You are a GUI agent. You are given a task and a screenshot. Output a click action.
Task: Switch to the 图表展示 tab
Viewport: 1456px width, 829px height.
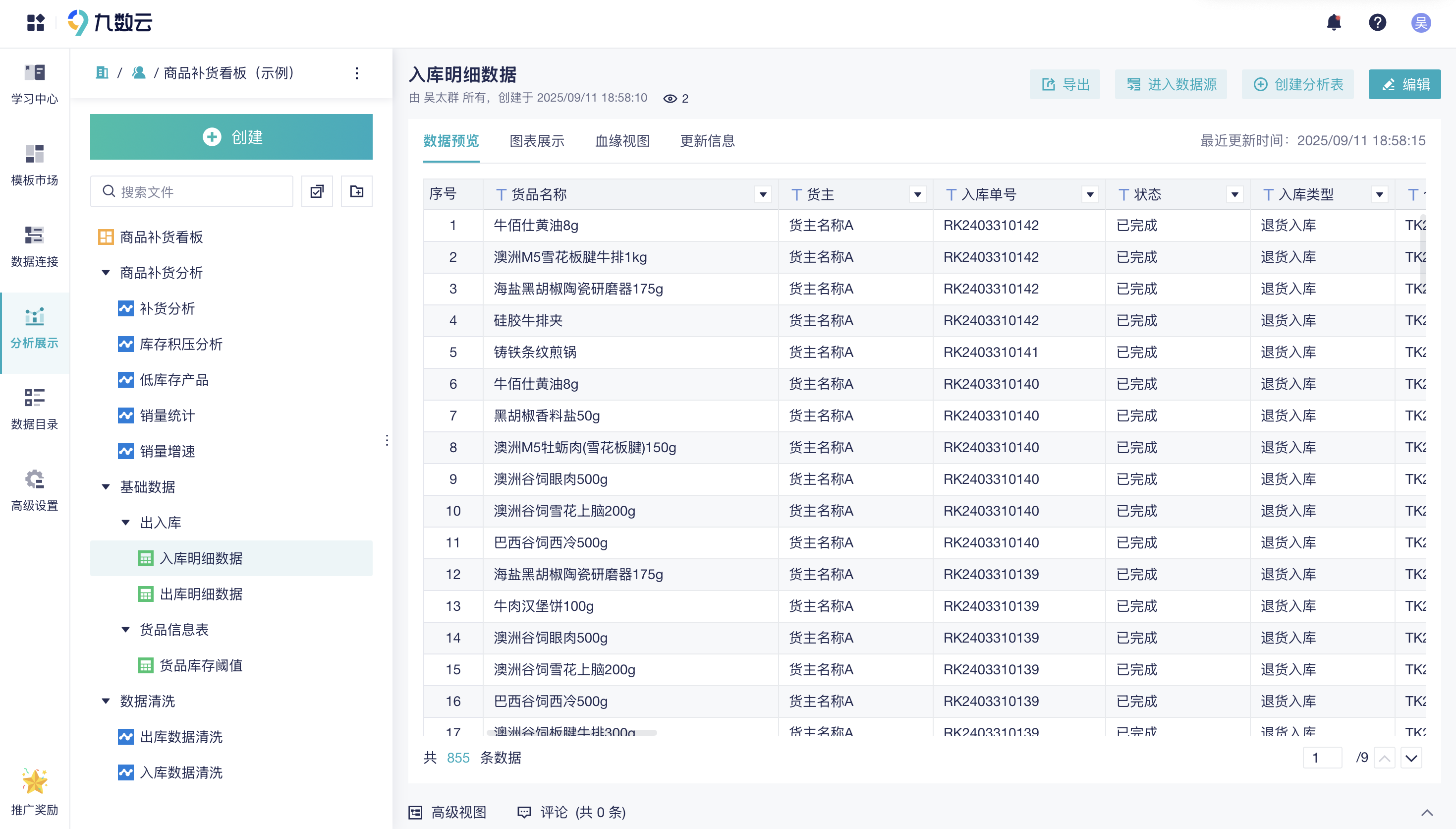[x=536, y=141]
